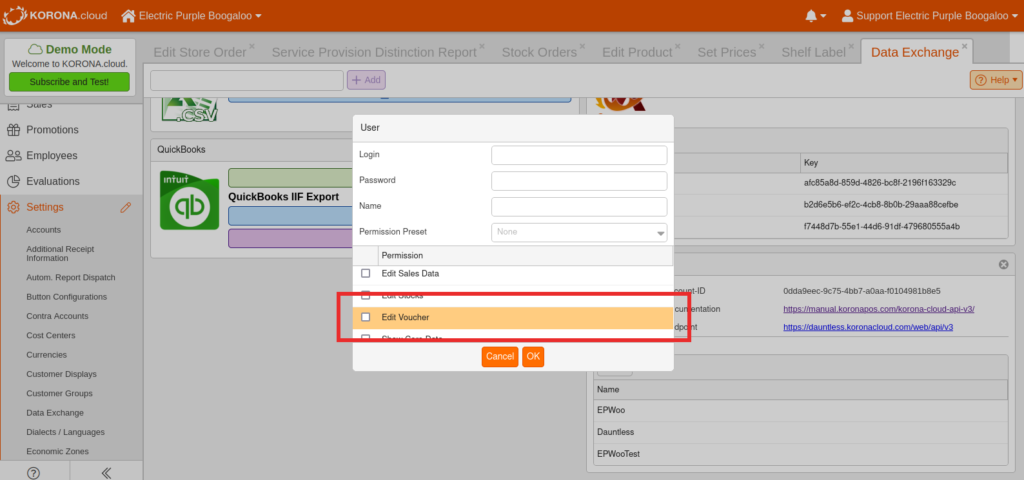Click the Promotions gift icon
Viewport: 1024px width, 480px height.
point(13,130)
